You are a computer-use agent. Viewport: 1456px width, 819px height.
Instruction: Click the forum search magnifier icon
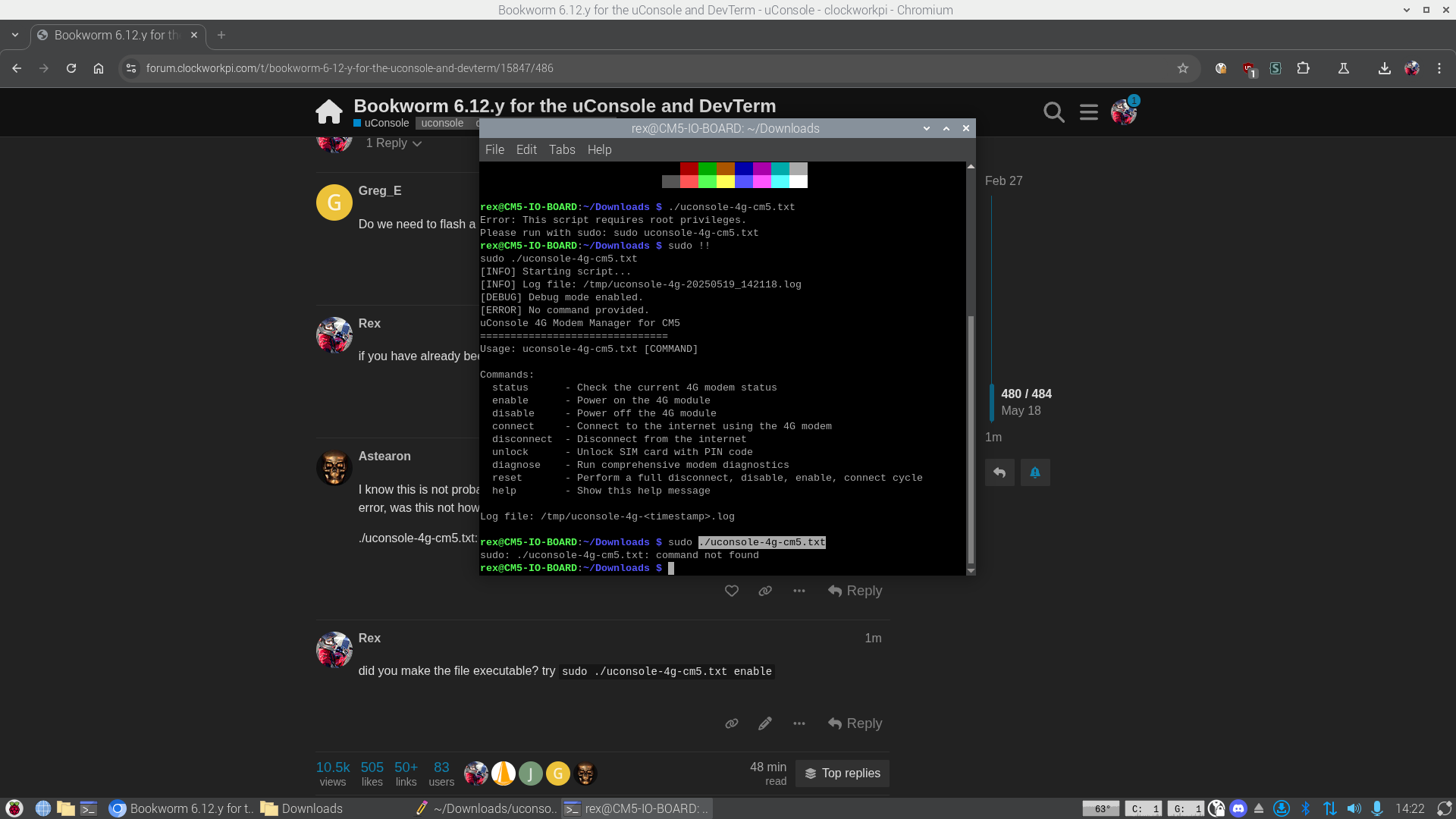[x=1053, y=112]
